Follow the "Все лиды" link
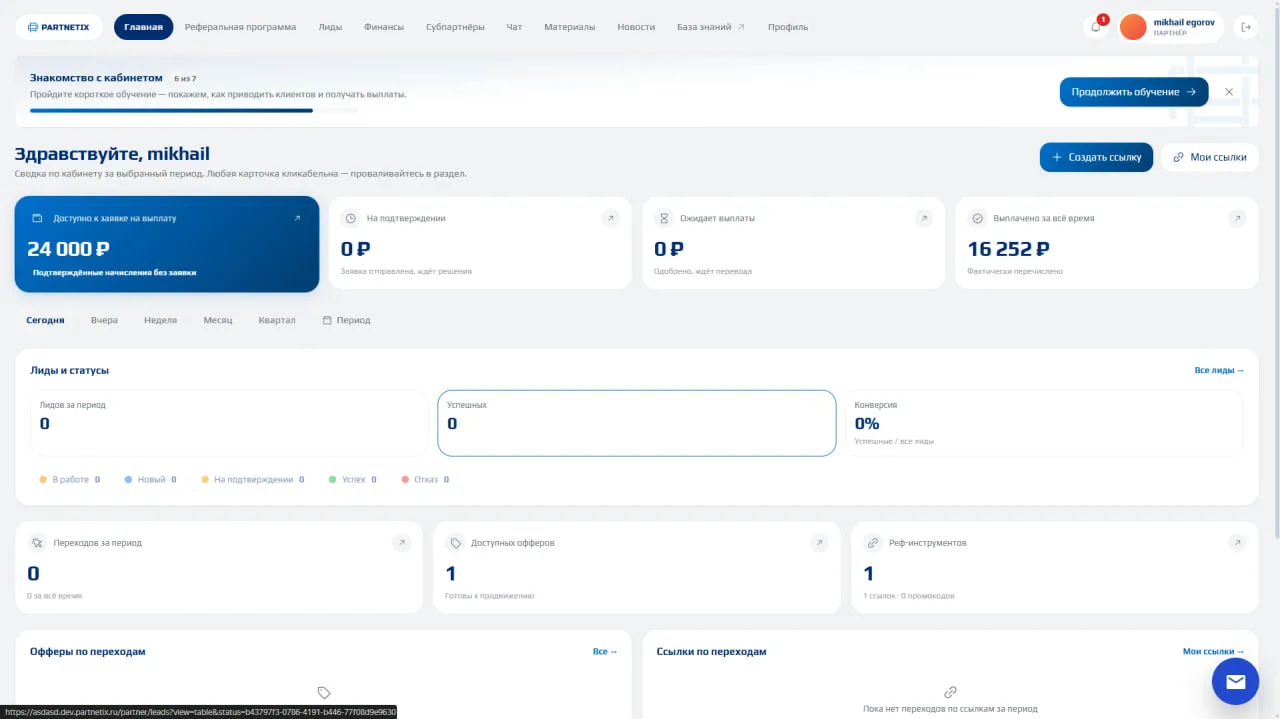 (1219, 370)
